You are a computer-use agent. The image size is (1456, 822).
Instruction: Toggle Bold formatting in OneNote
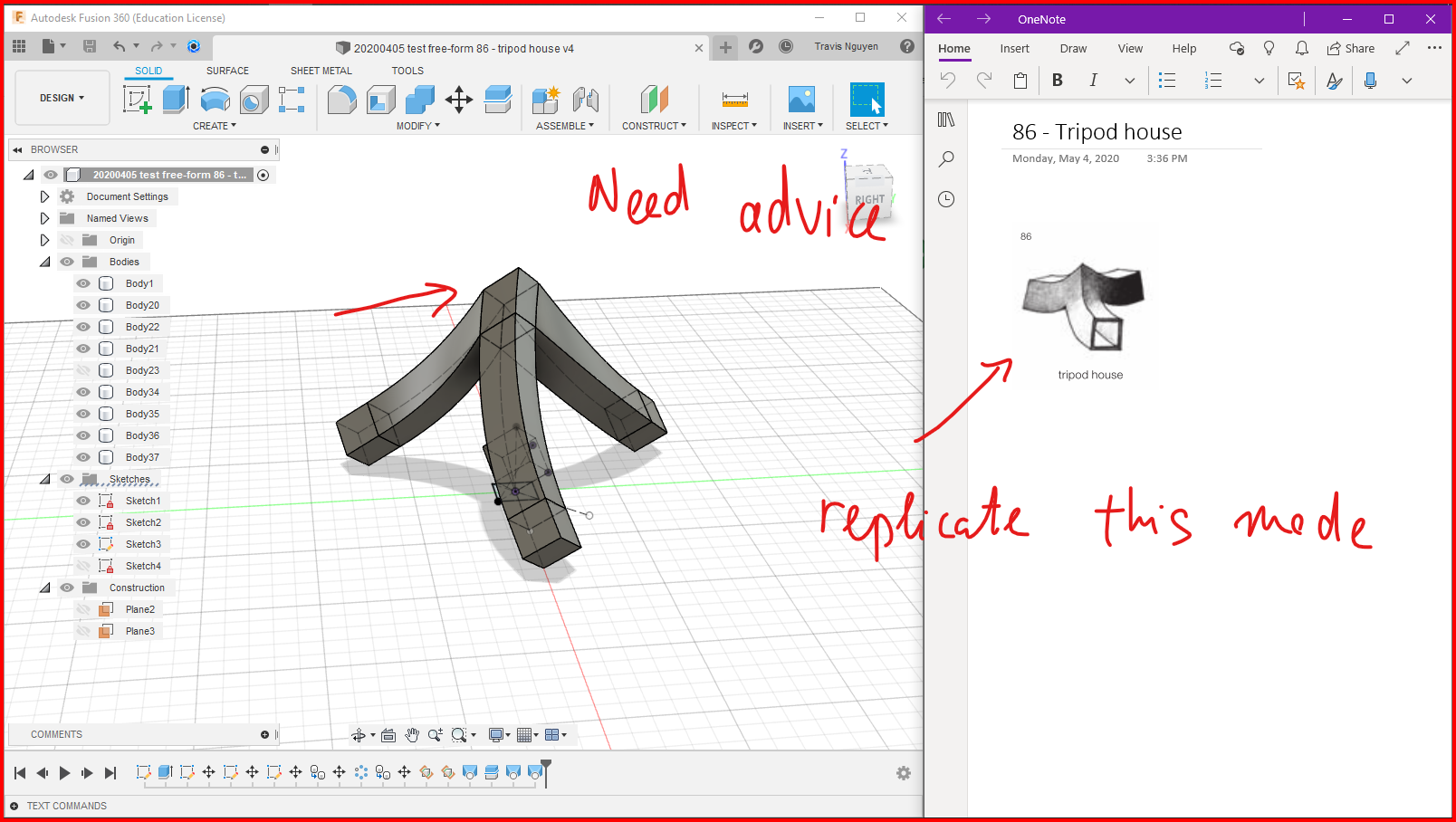click(x=1057, y=80)
